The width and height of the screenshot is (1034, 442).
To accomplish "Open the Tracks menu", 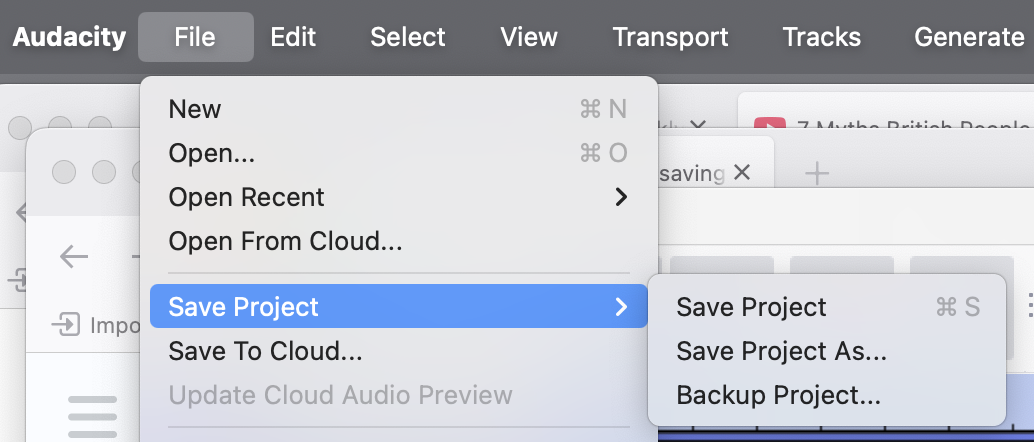I will point(821,37).
